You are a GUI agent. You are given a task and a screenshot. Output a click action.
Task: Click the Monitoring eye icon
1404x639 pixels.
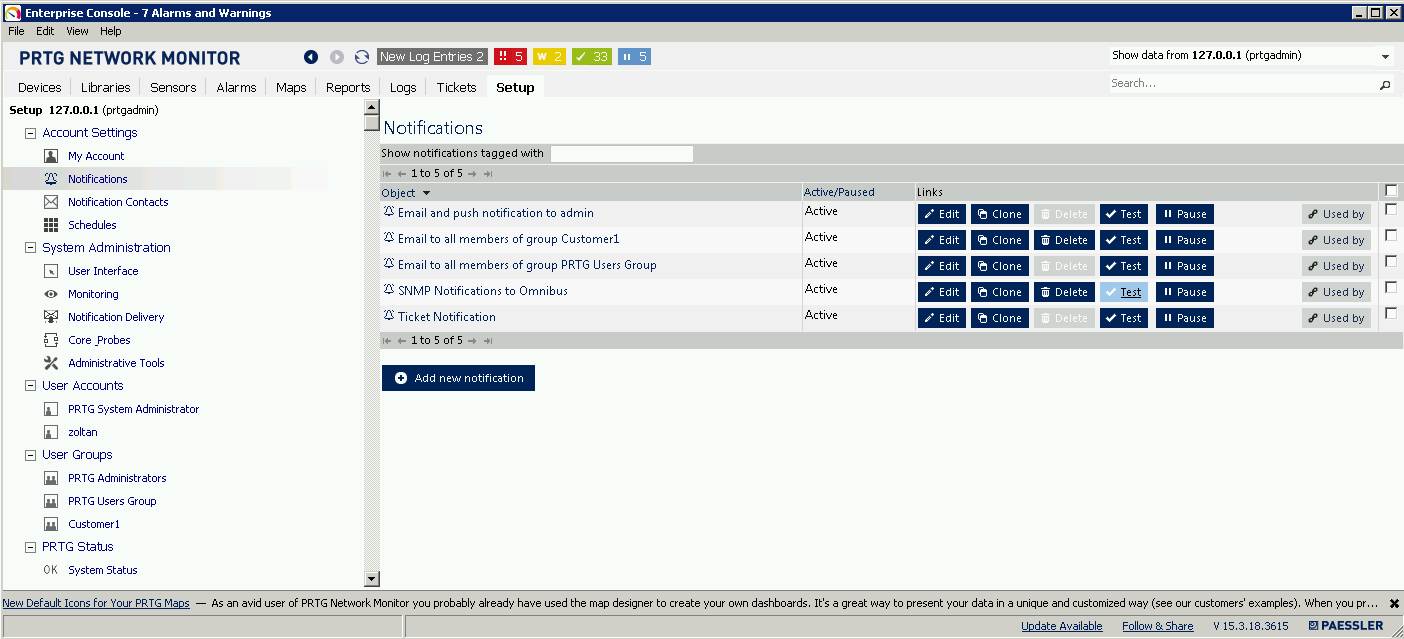[51, 294]
